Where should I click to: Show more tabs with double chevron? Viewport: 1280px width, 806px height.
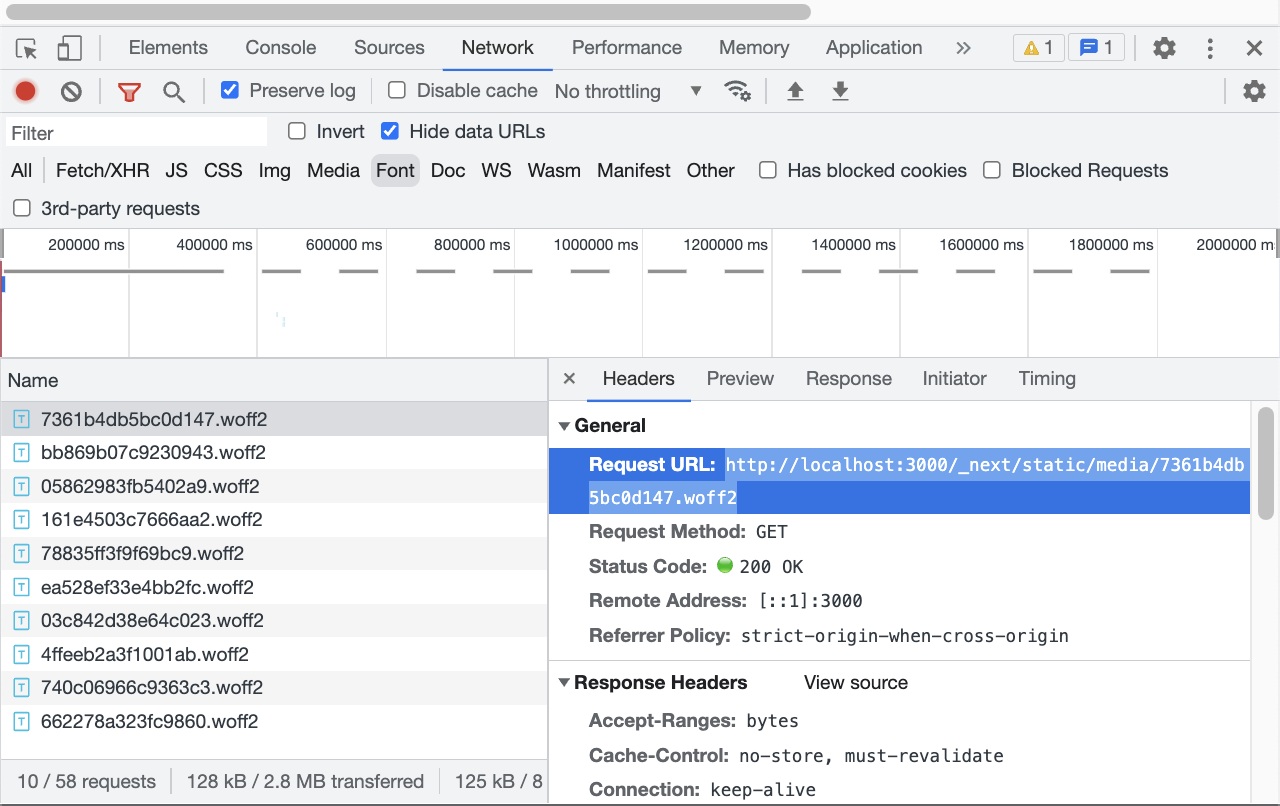pyautogui.click(x=963, y=47)
